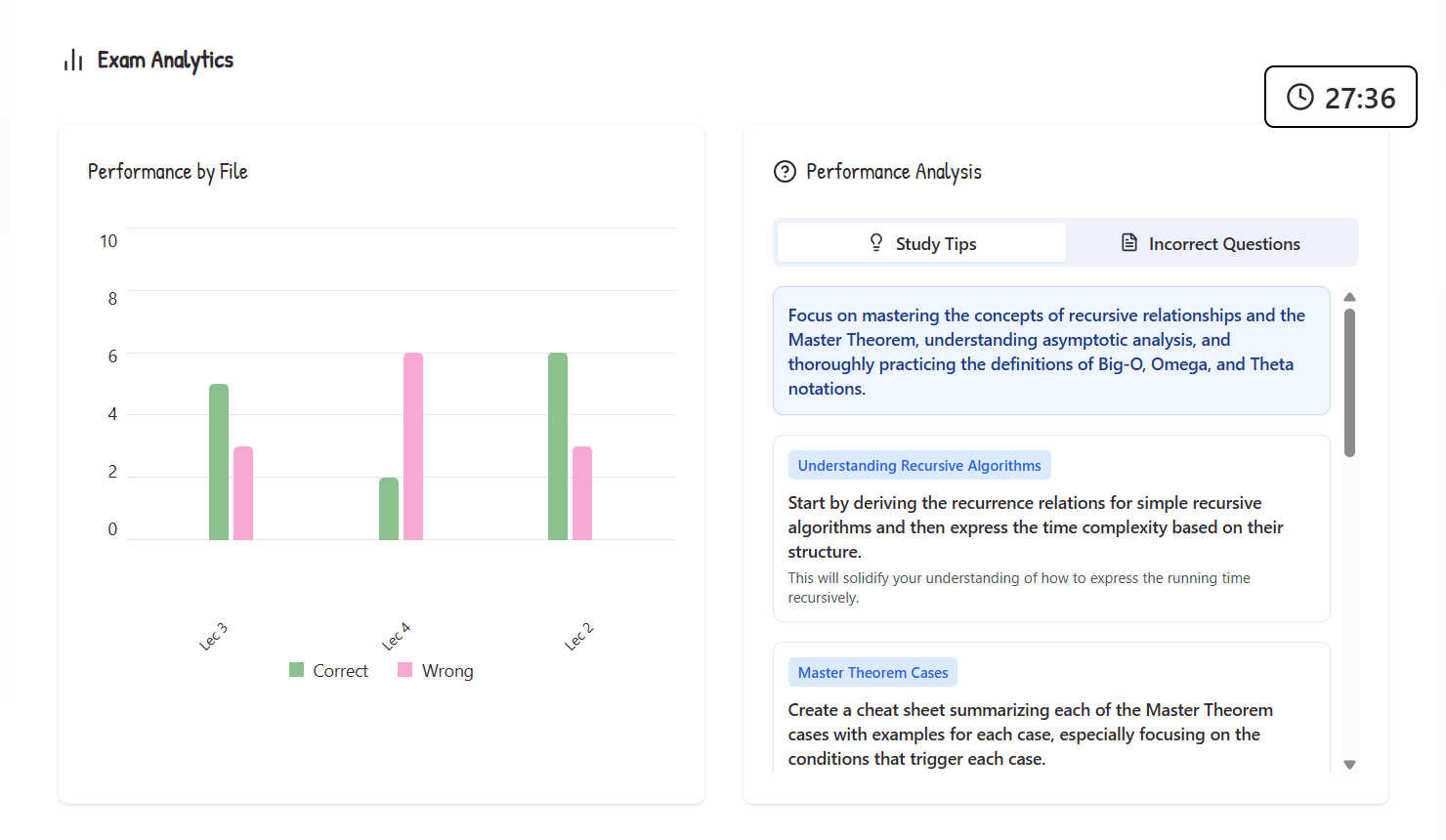This screenshot has width=1446, height=840.
Task: Click the 27:36 timer box
Action: point(1340,97)
